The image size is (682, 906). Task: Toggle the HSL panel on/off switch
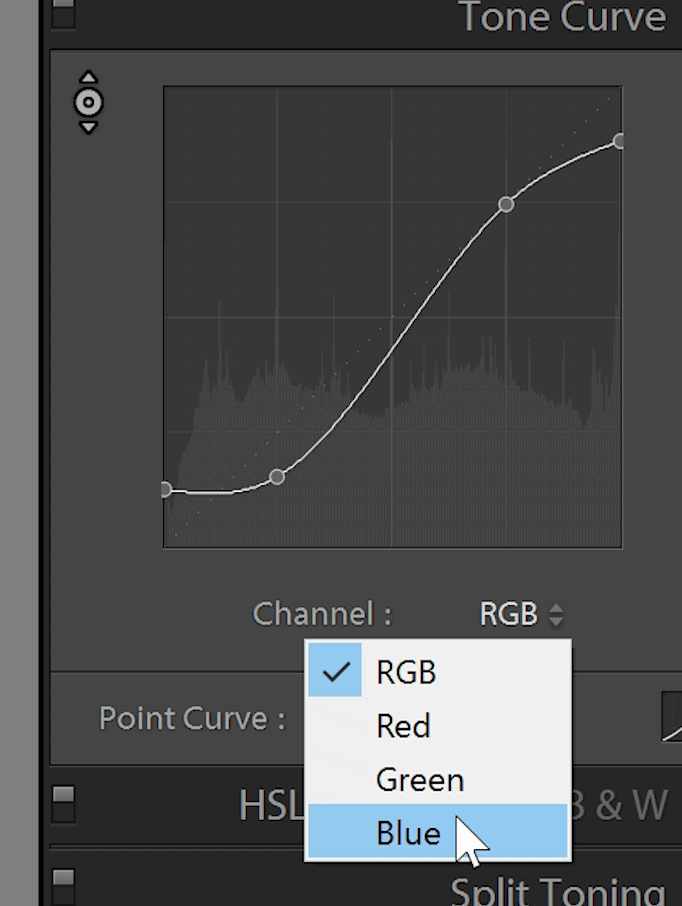click(63, 803)
